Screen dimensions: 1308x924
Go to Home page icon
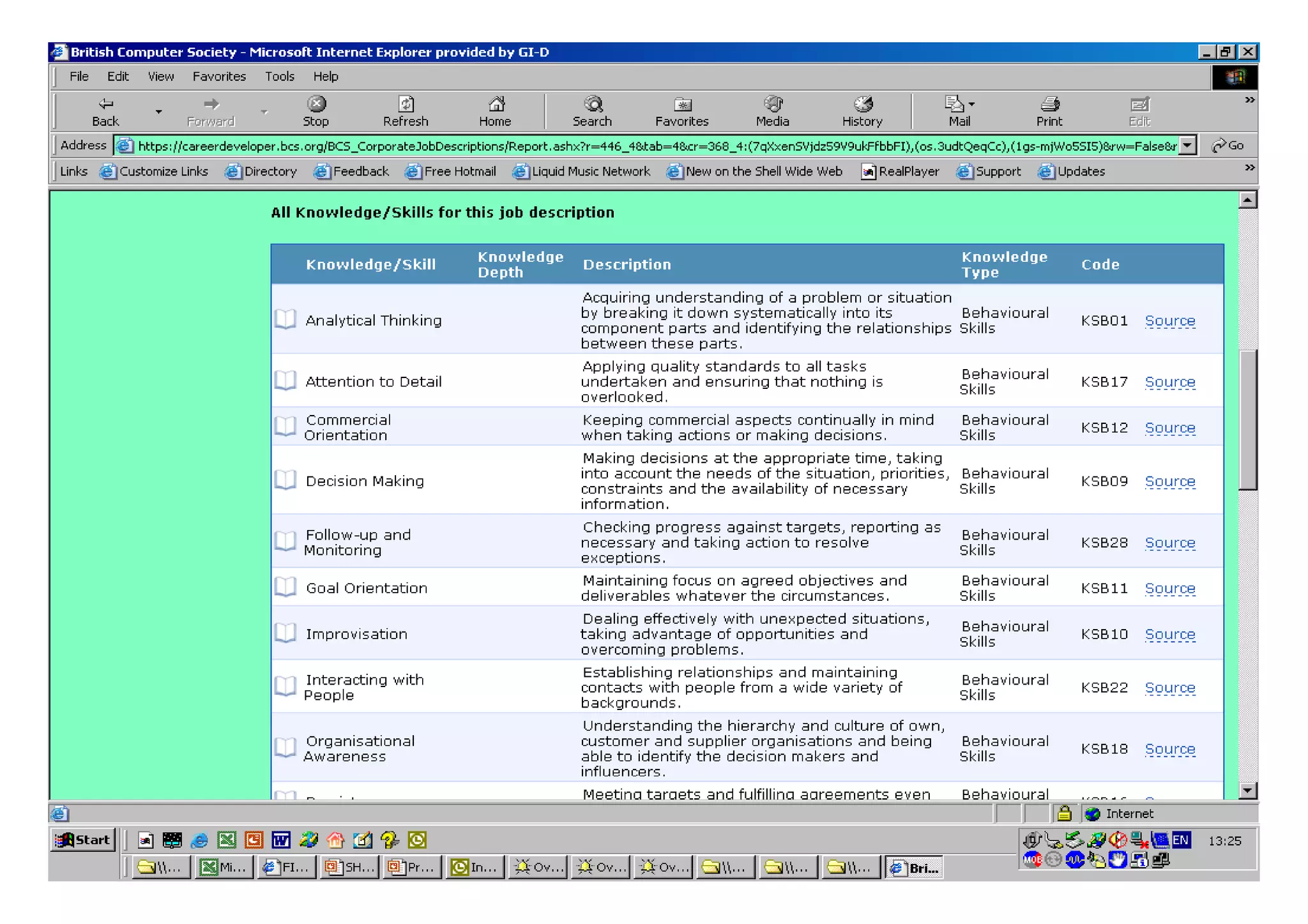(x=496, y=105)
